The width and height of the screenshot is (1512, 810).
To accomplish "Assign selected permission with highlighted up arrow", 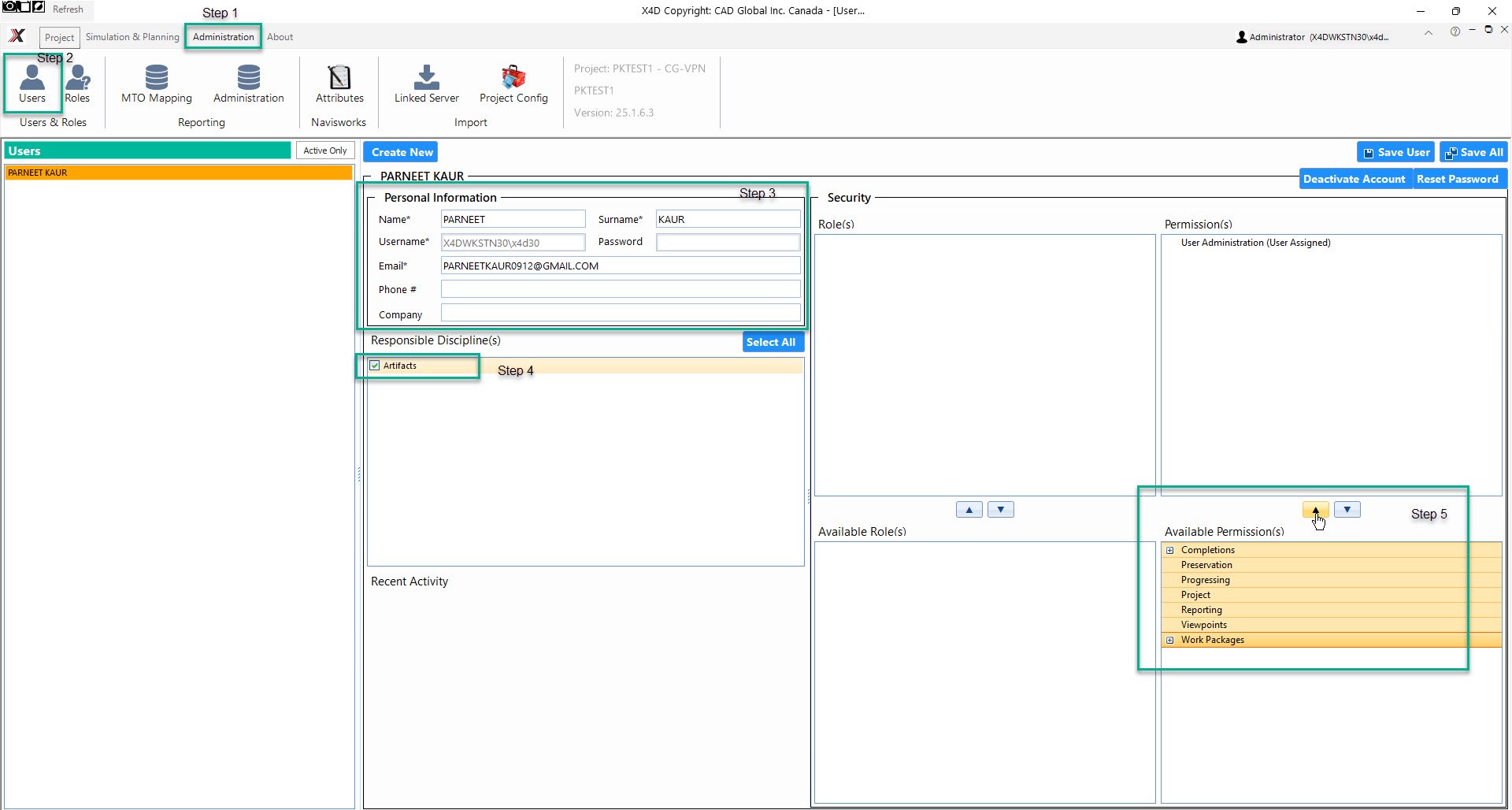I will click(x=1316, y=510).
